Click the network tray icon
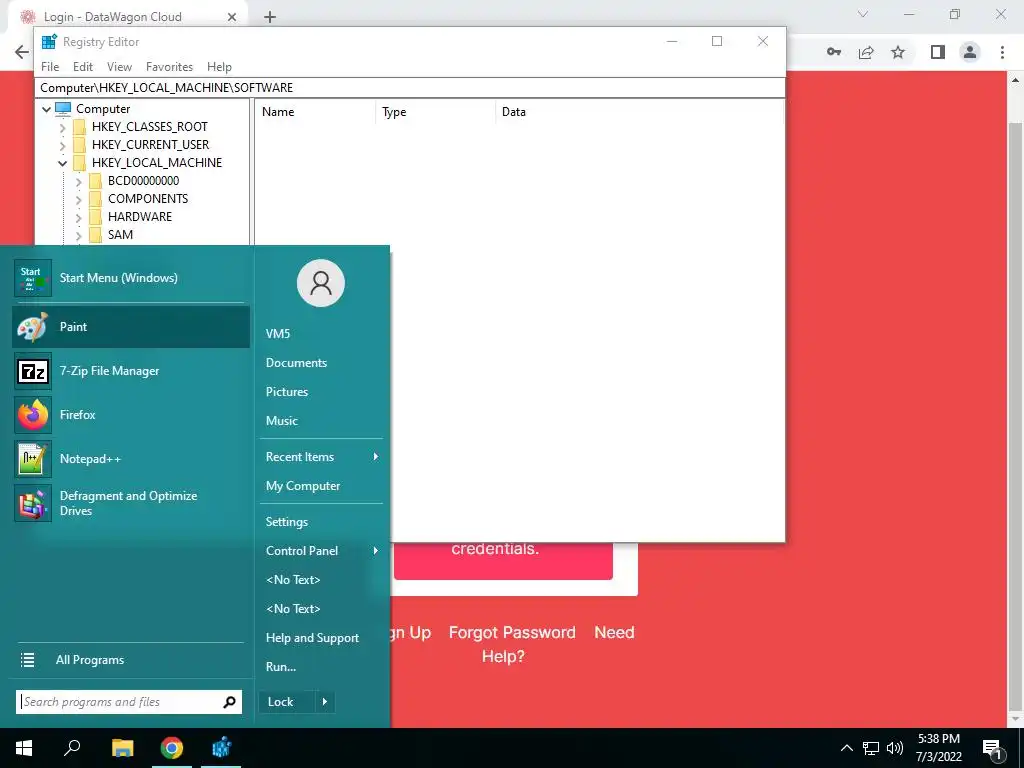This screenshot has width=1024, height=768. pos(871,748)
